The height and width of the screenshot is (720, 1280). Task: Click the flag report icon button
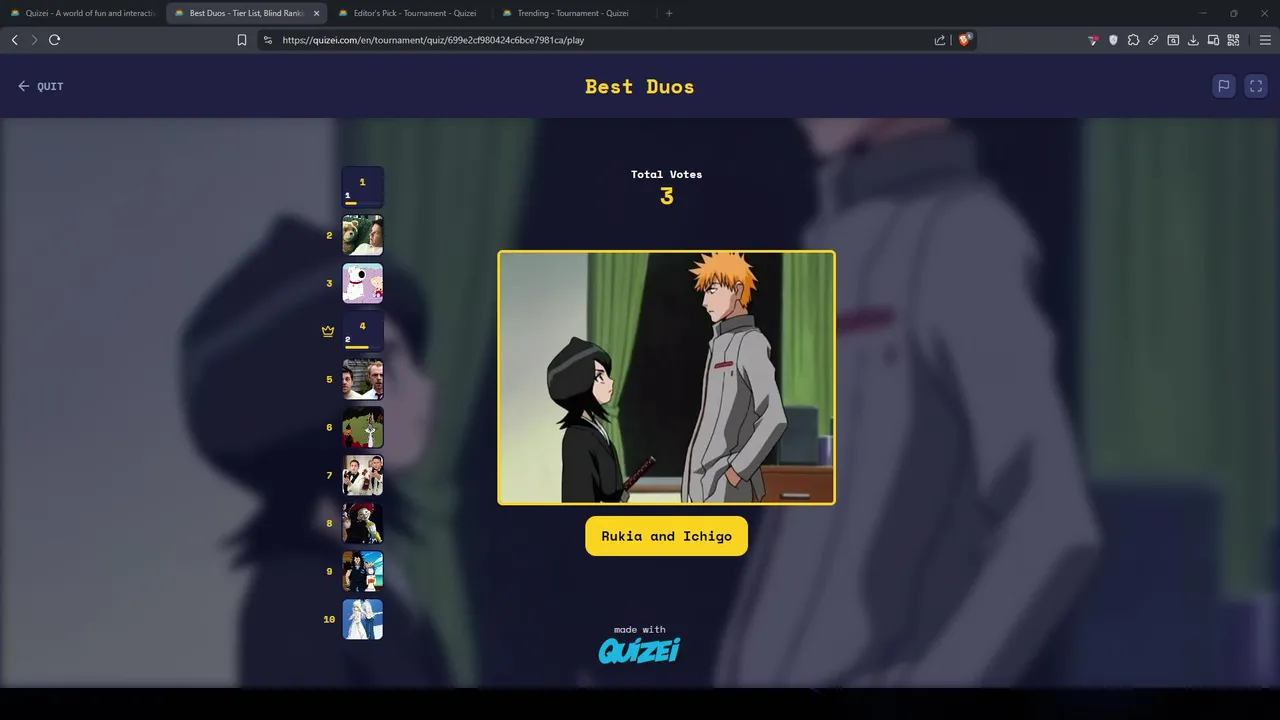pos(1223,86)
